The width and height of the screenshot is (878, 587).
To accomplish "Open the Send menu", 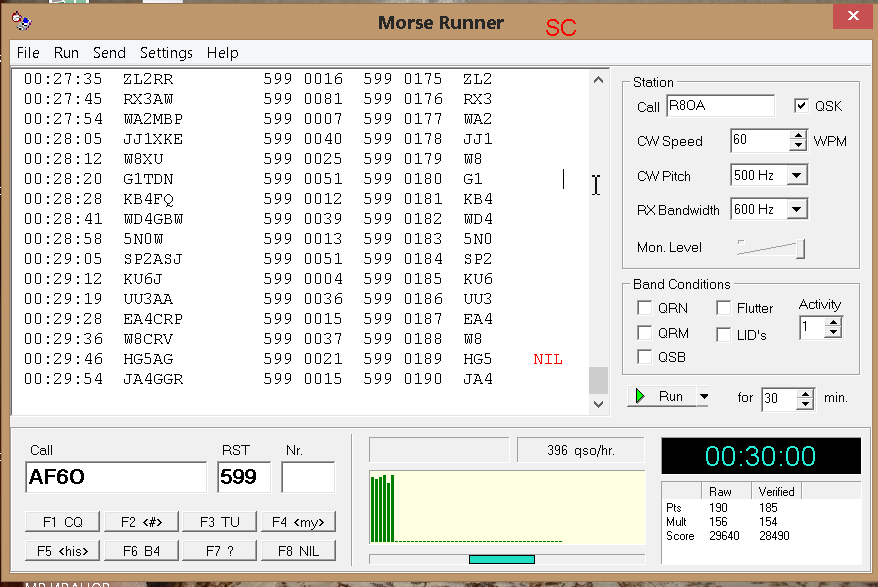I will 109,52.
